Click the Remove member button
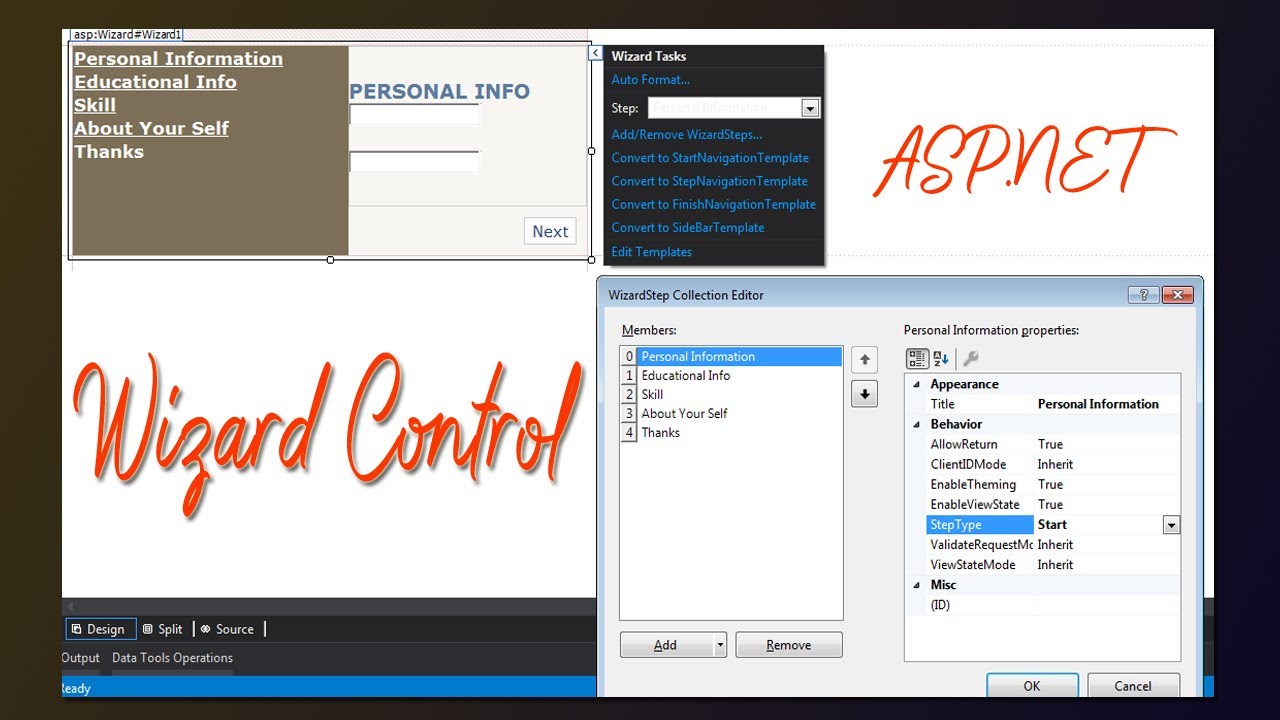This screenshot has height=720, width=1280. (x=789, y=645)
